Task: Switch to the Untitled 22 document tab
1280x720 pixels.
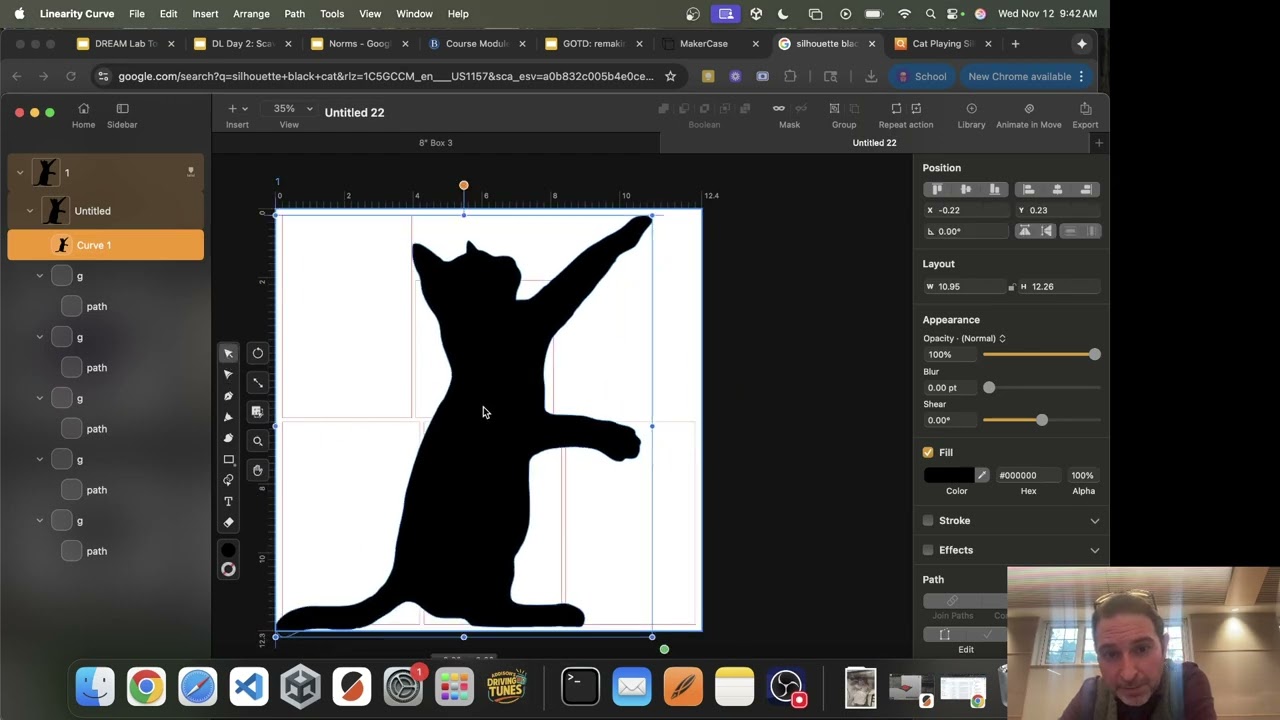Action: click(874, 143)
